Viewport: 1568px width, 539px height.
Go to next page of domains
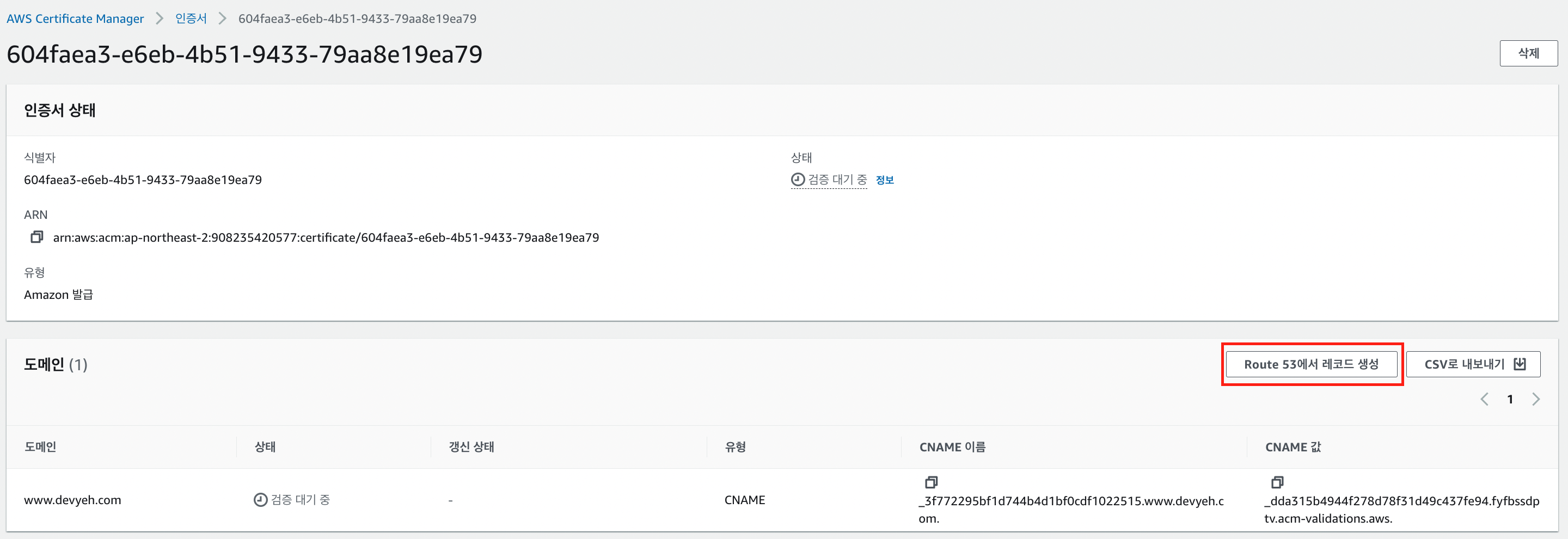[1536, 399]
